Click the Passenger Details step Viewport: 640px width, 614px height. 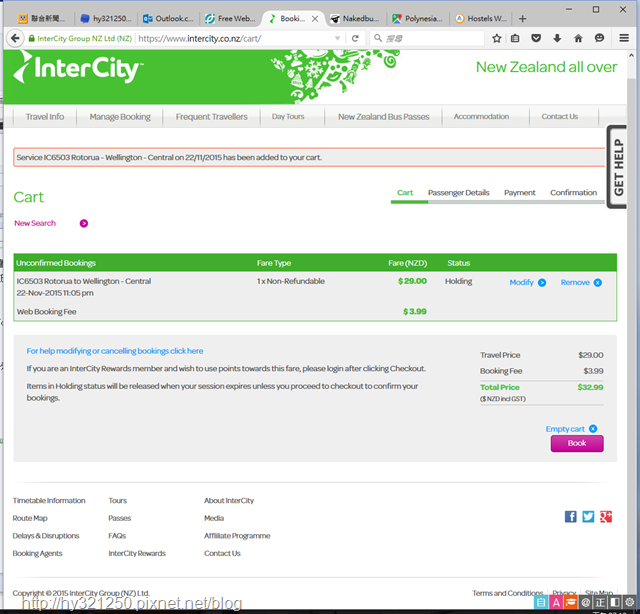click(x=458, y=193)
